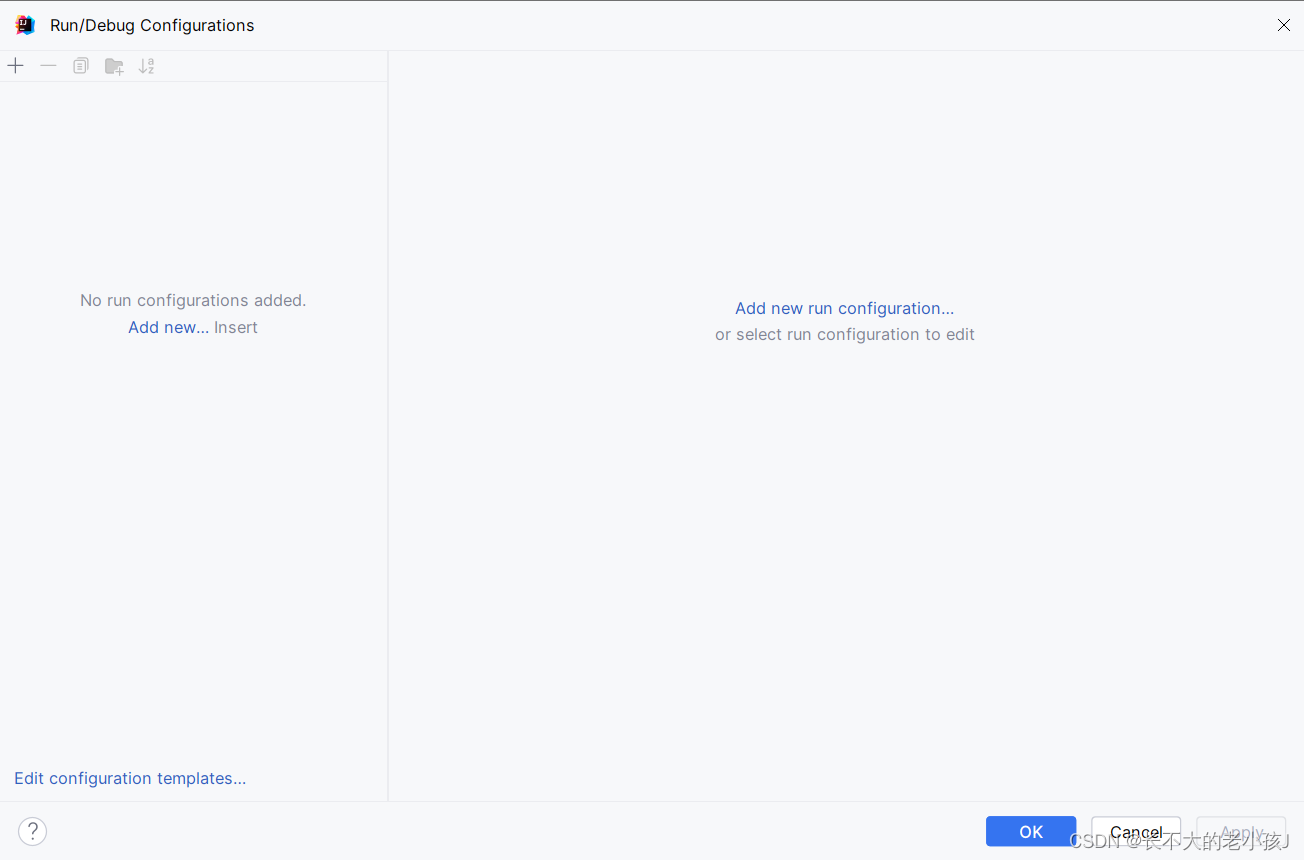Open help with the question mark icon
Image resolution: width=1304 pixels, height=860 pixels.
tap(32, 831)
